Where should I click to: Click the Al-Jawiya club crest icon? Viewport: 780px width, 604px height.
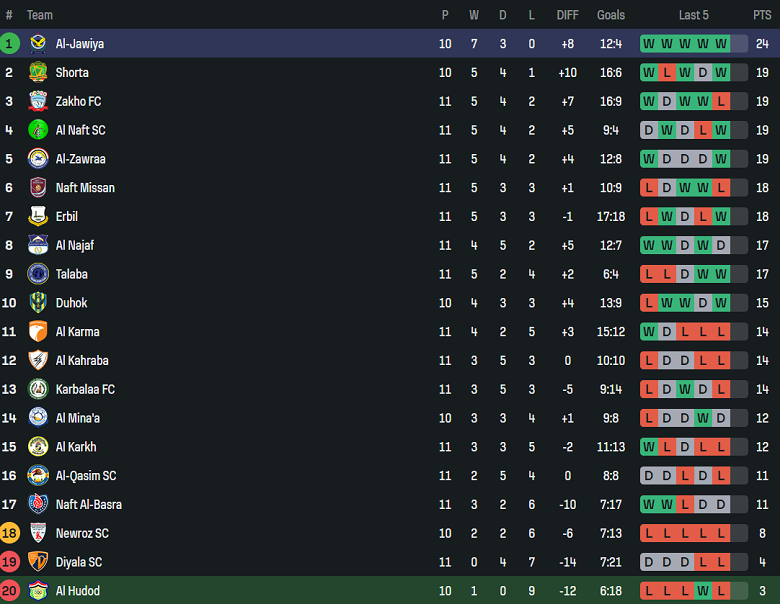[38, 44]
